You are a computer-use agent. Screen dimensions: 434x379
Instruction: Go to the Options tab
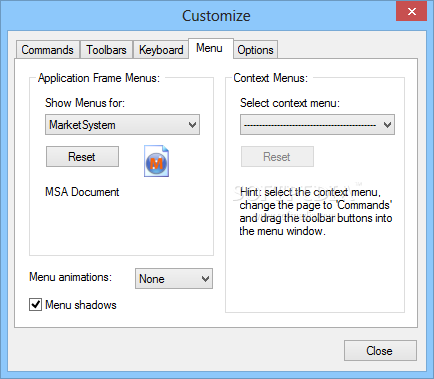255,50
